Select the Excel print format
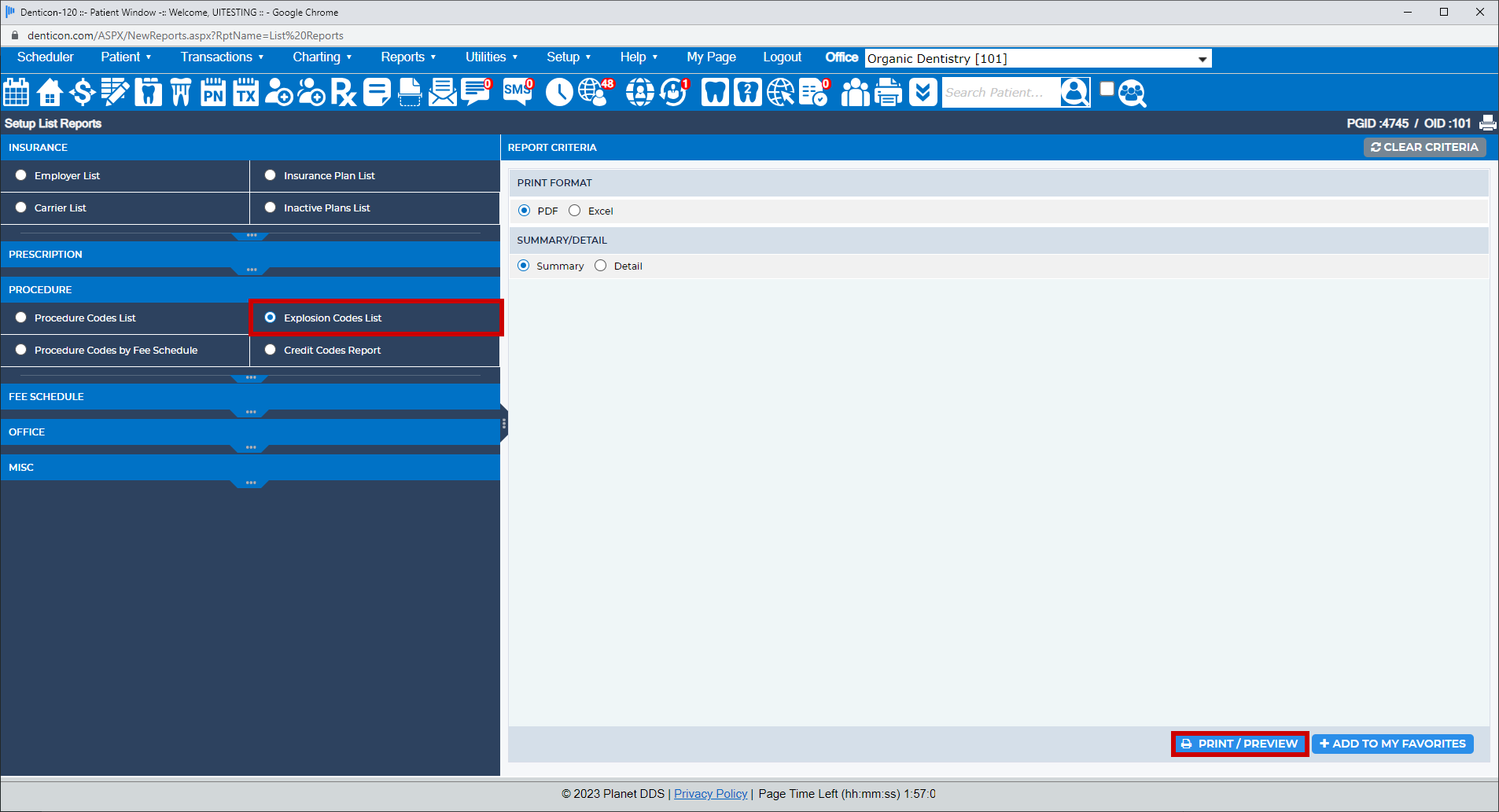Screen dimensions: 1499x812 click(575, 211)
